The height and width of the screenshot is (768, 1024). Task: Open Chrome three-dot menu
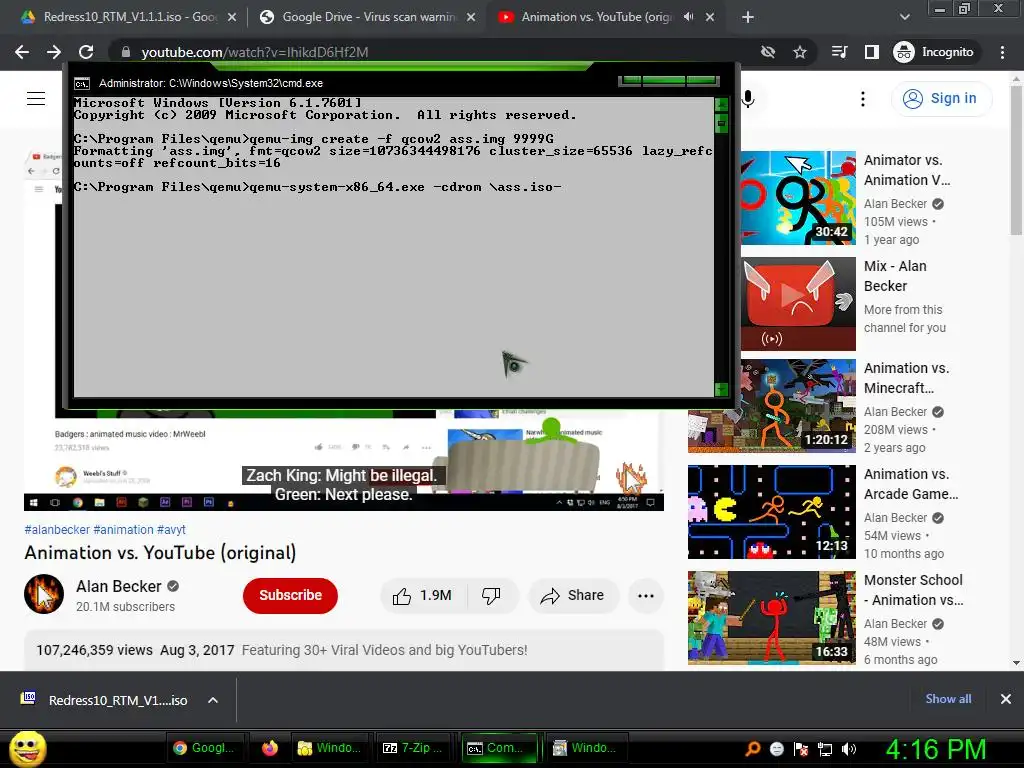tap(1002, 52)
